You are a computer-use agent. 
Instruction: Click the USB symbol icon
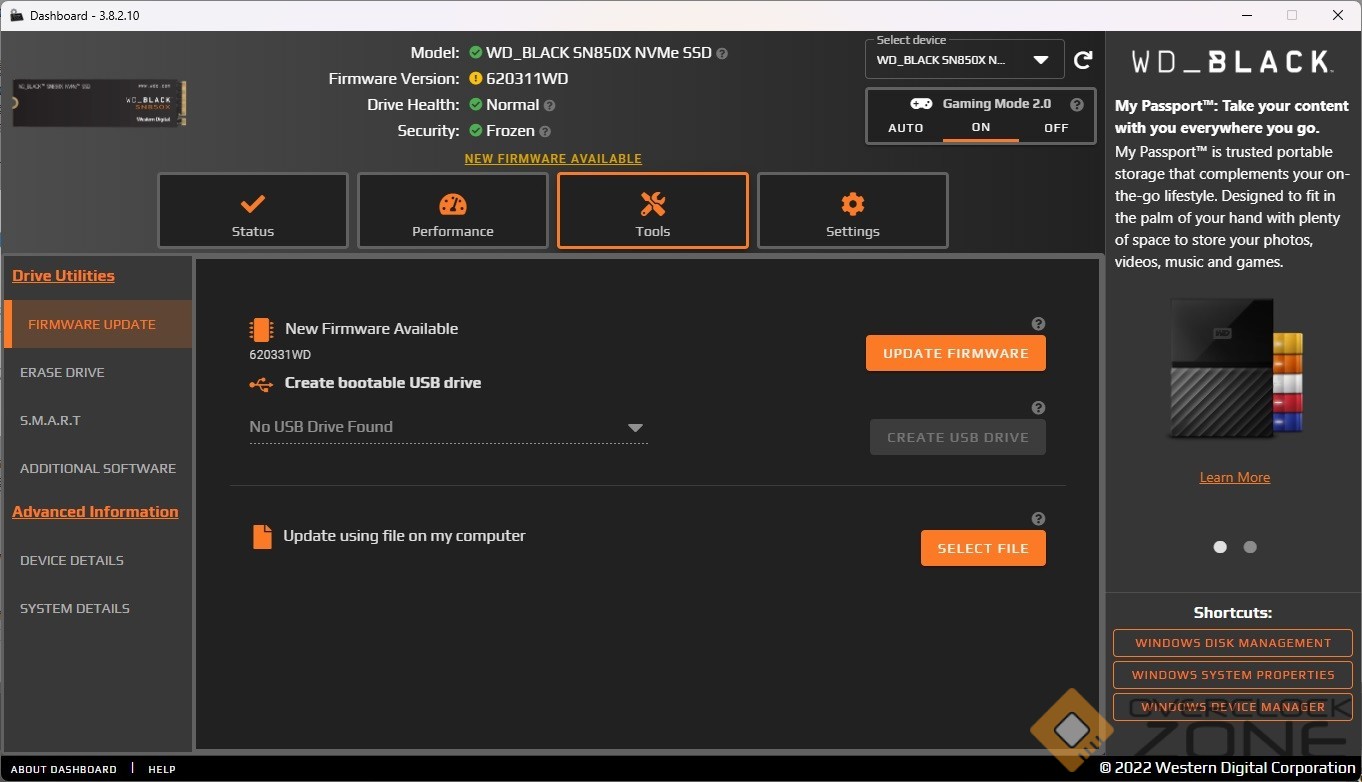point(260,383)
